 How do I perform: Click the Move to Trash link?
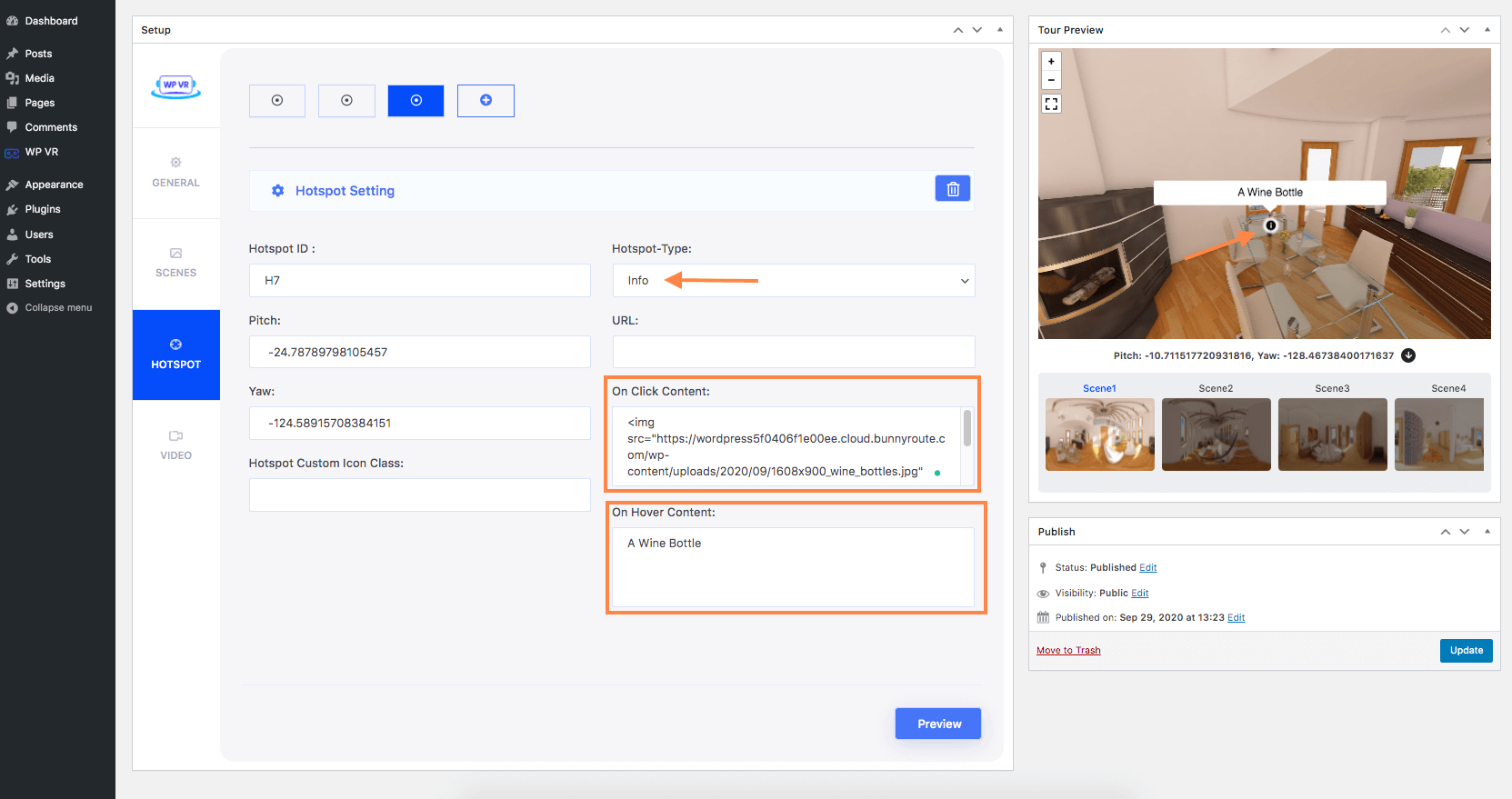pos(1068,651)
